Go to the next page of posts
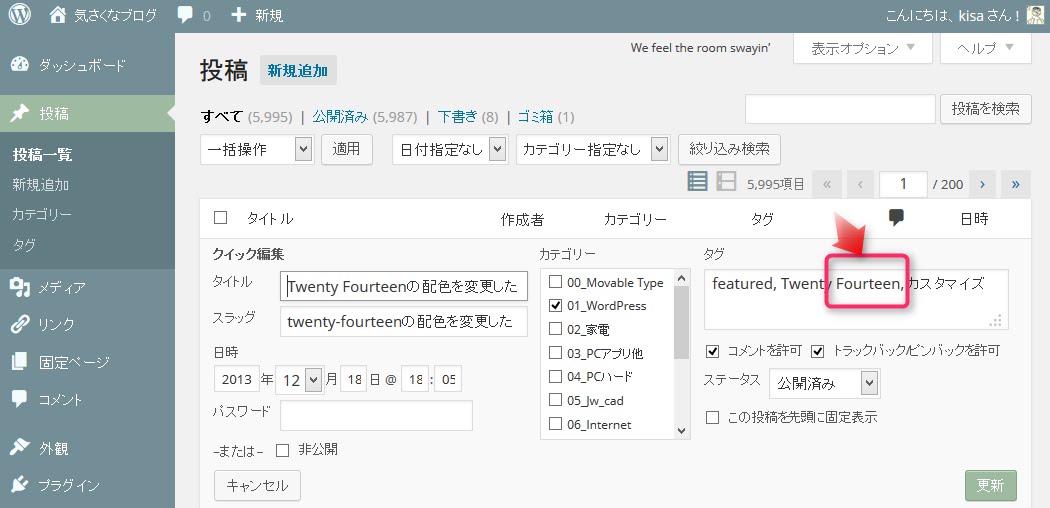This screenshot has height=508, width=1050. pos(982,184)
